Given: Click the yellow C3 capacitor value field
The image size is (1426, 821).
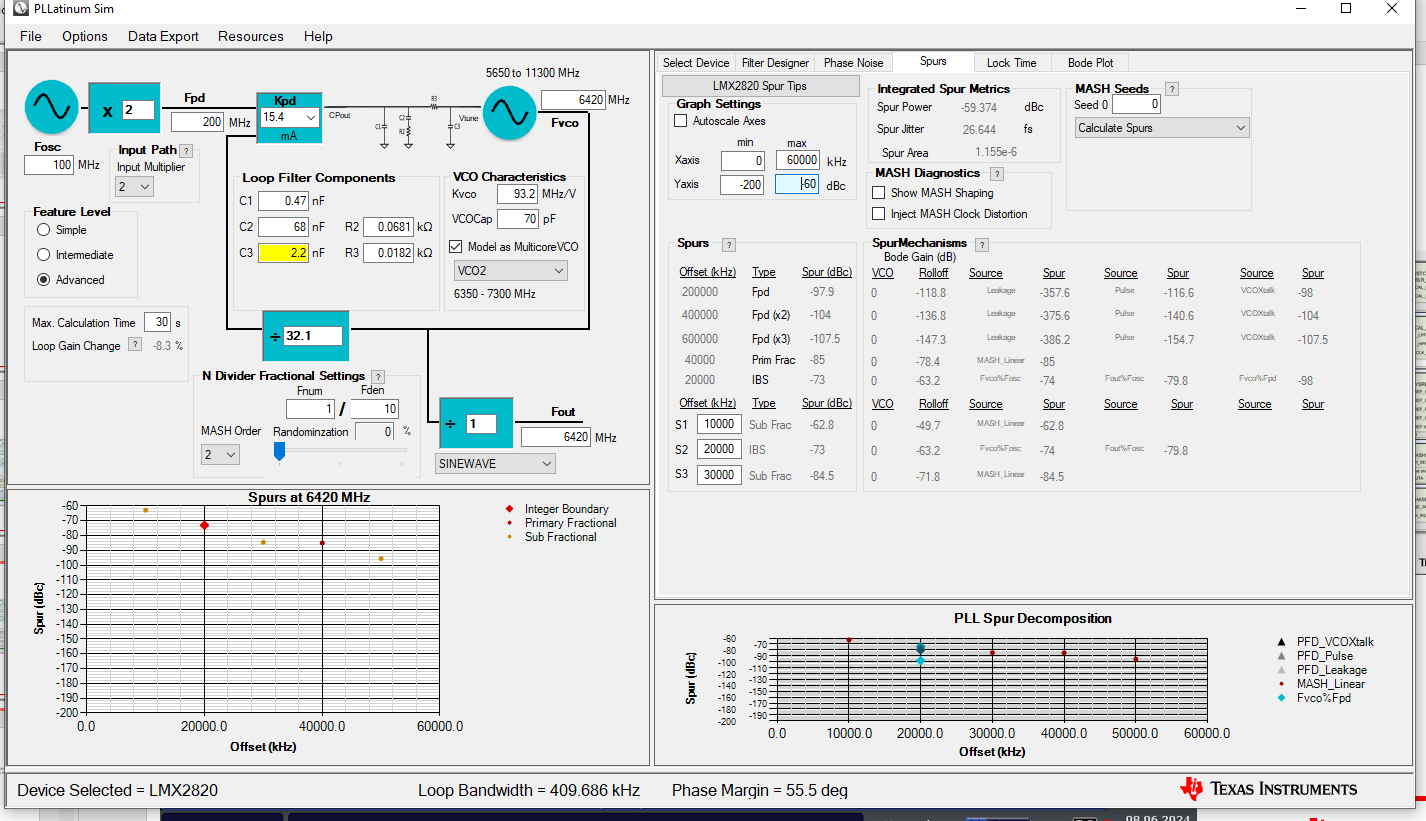Looking at the screenshot, I should pos(284,253).
